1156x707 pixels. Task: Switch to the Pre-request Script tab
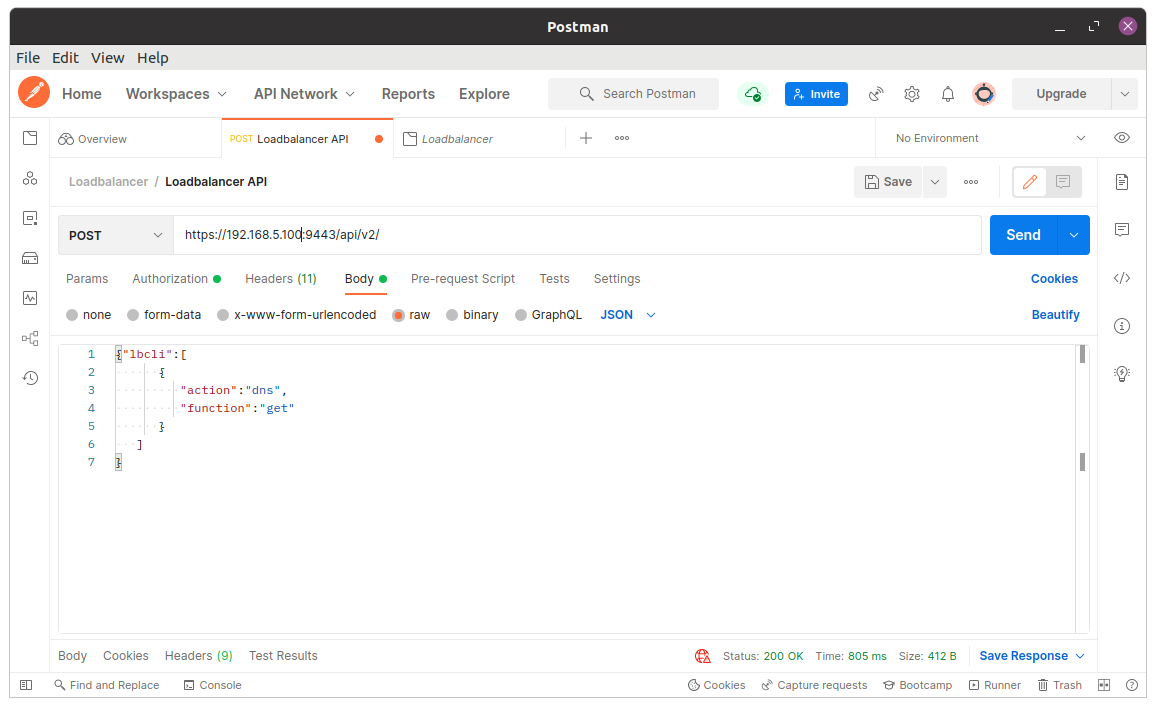pyautogui.click(x=462, y=279)
